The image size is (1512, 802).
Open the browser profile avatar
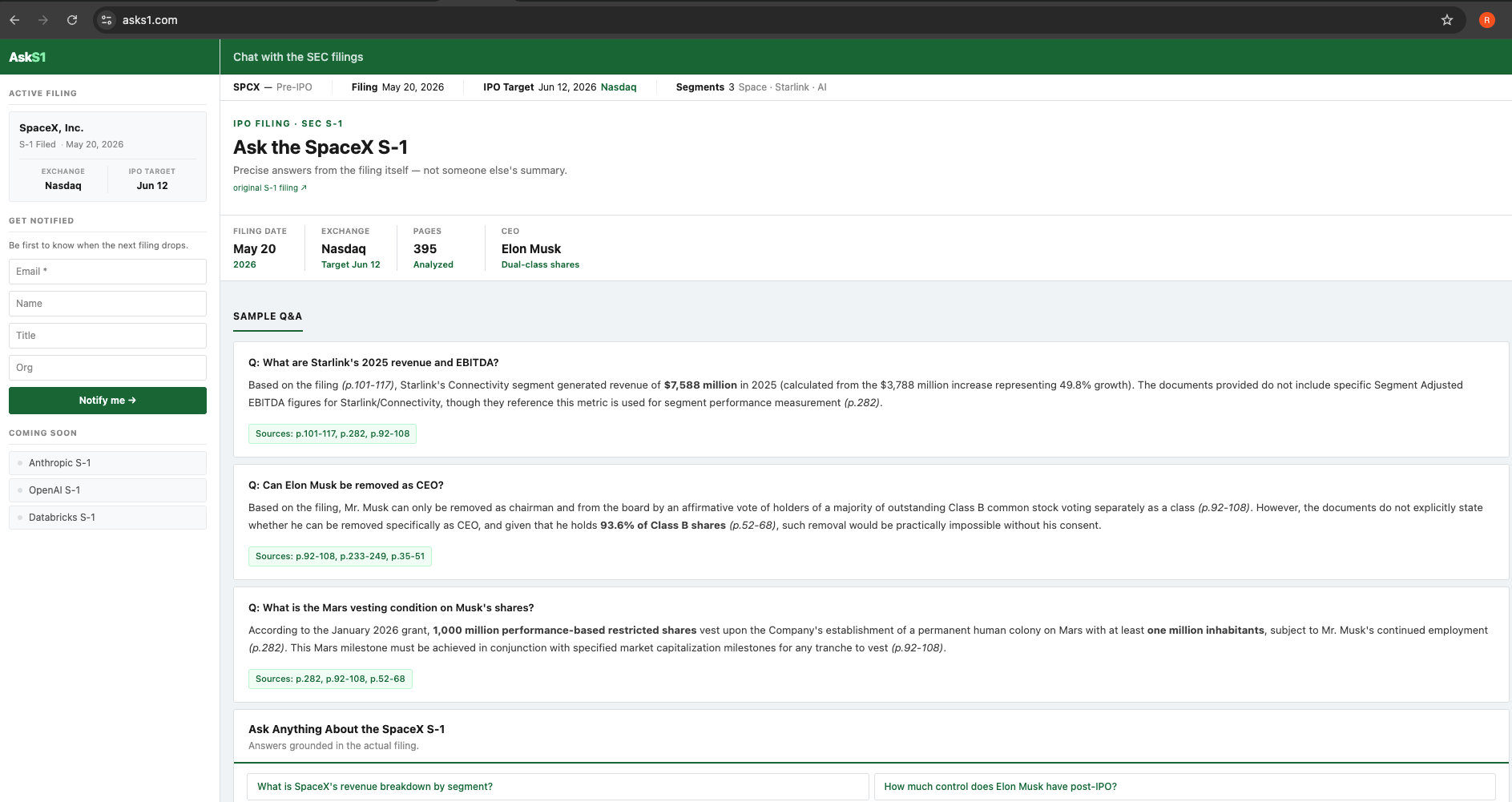[1487, 20]
